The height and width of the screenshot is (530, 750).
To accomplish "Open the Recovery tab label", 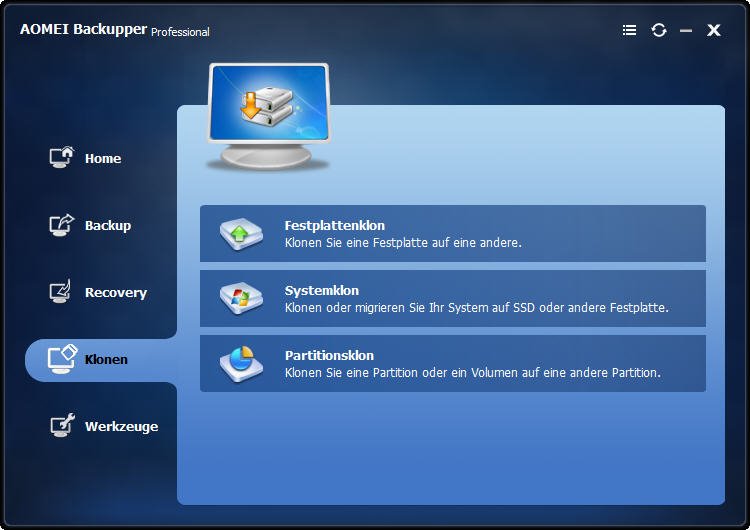I will [116, 292].
